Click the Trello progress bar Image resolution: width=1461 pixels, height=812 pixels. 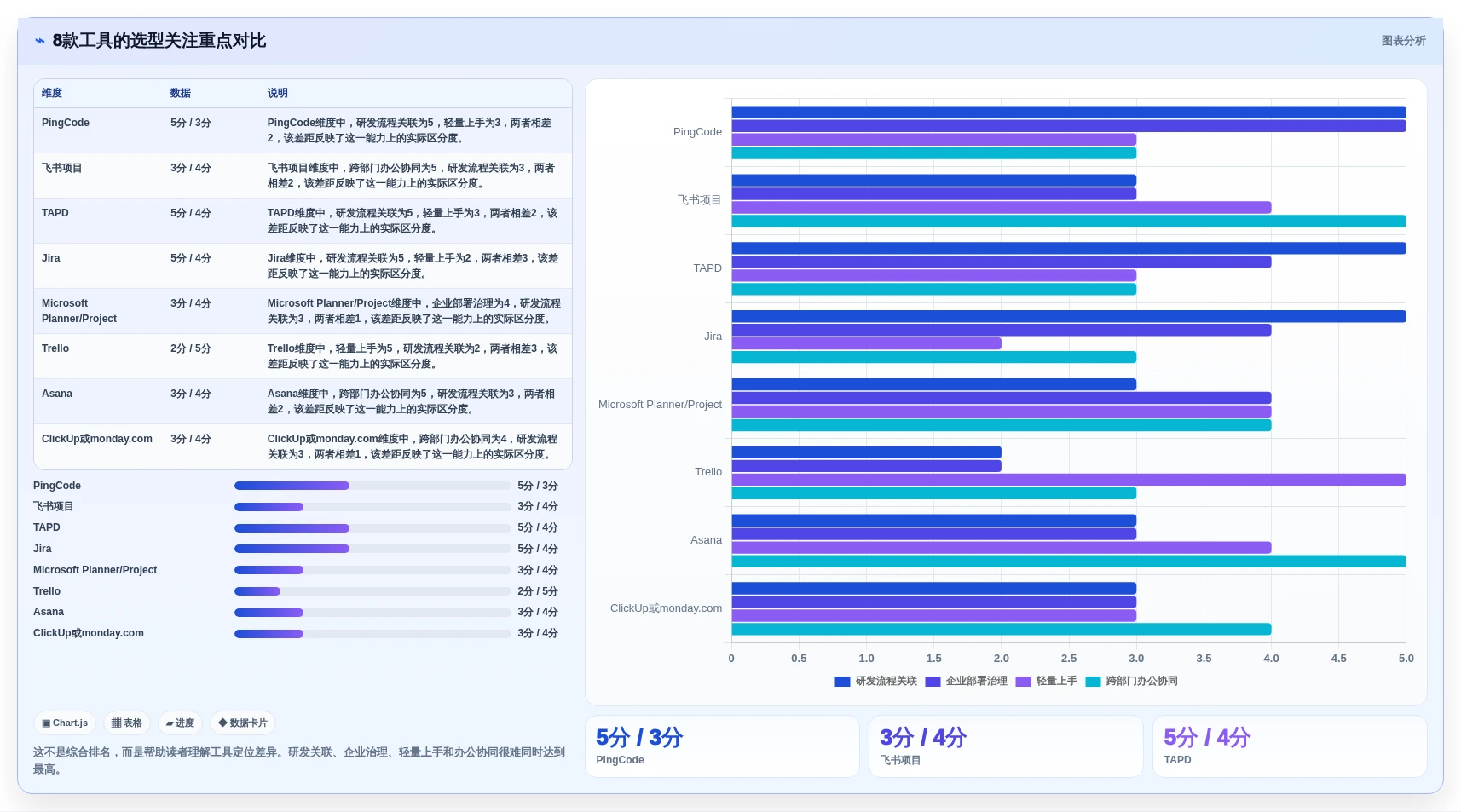point(372,591)
